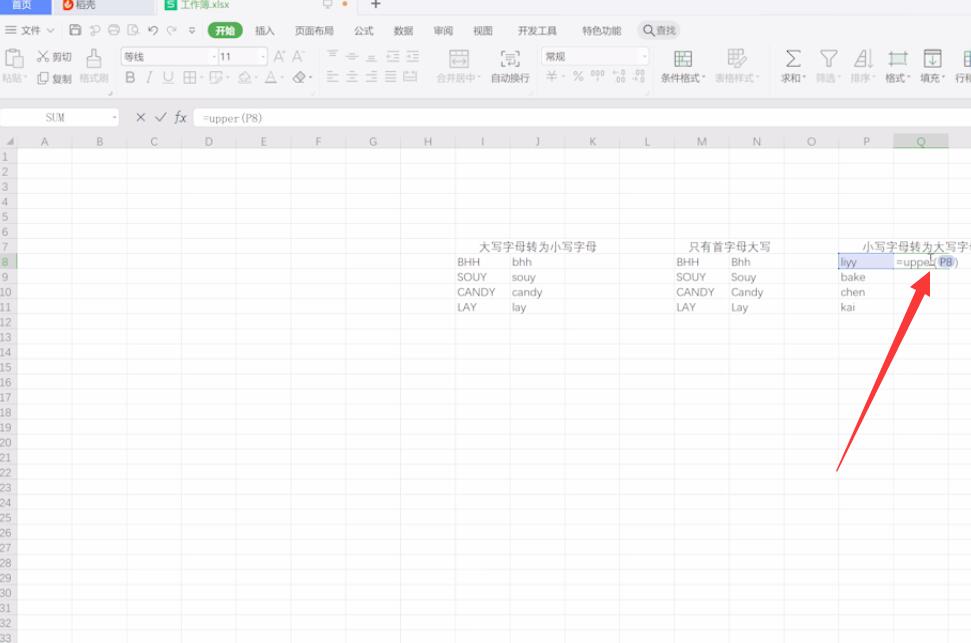Open the 文件 file menu

pos(29,30)
